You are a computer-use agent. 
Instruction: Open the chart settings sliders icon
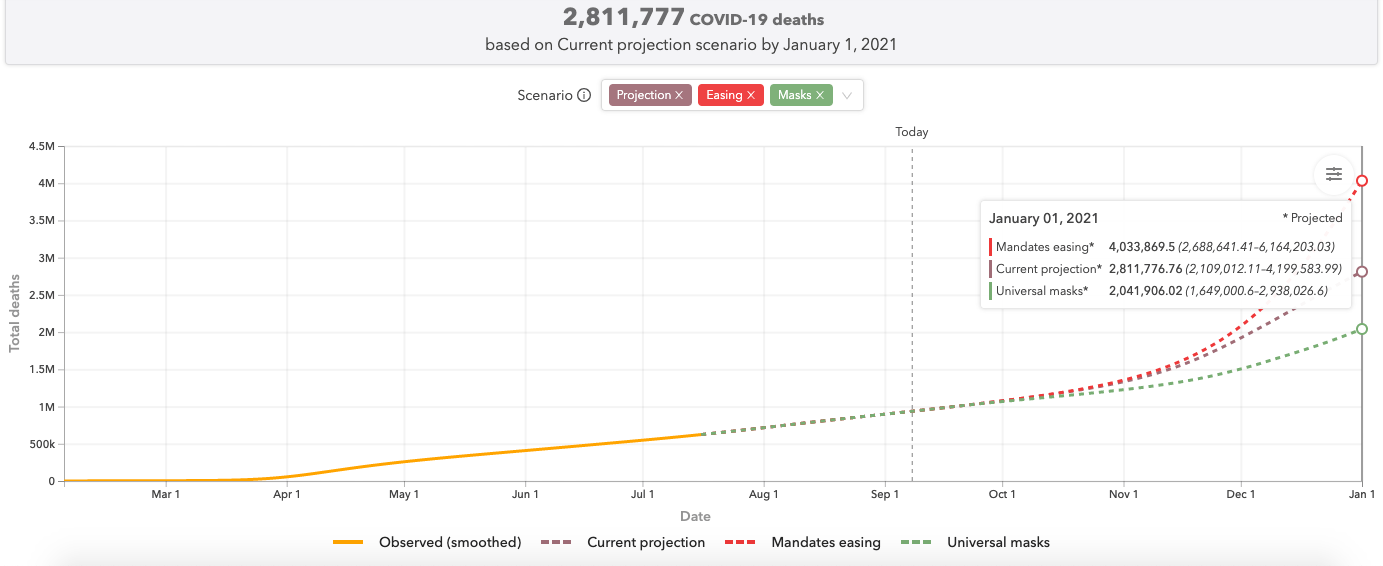pyautogui.click(x=1334, y=174)
